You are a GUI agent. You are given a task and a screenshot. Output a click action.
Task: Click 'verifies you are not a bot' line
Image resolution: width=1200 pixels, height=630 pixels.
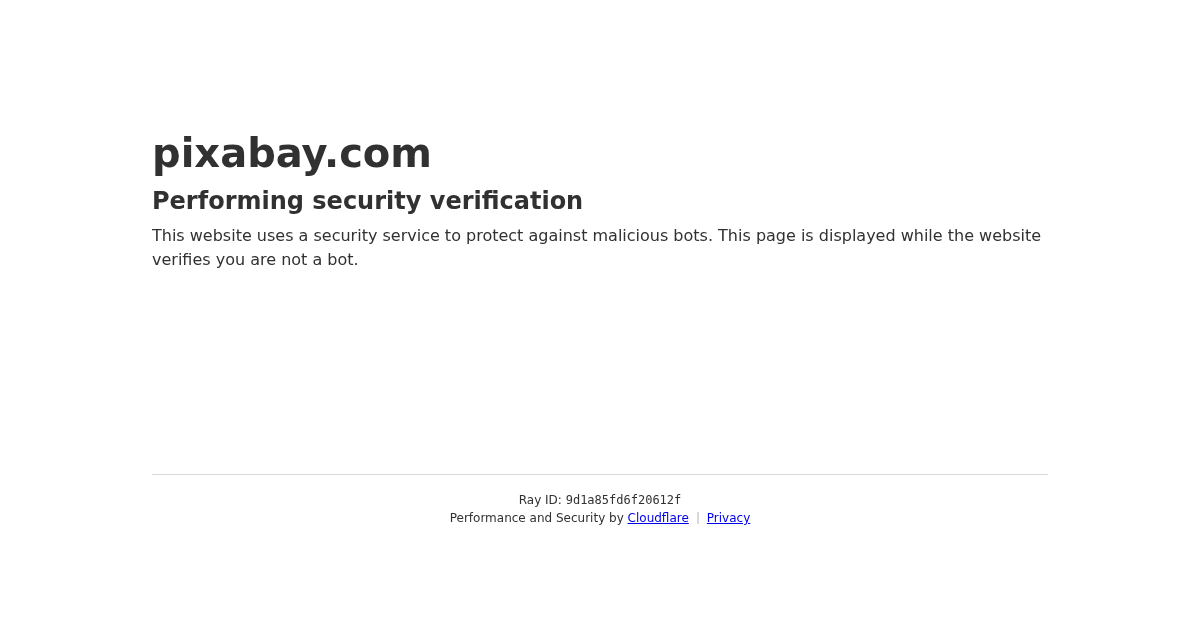click(255, 260)
